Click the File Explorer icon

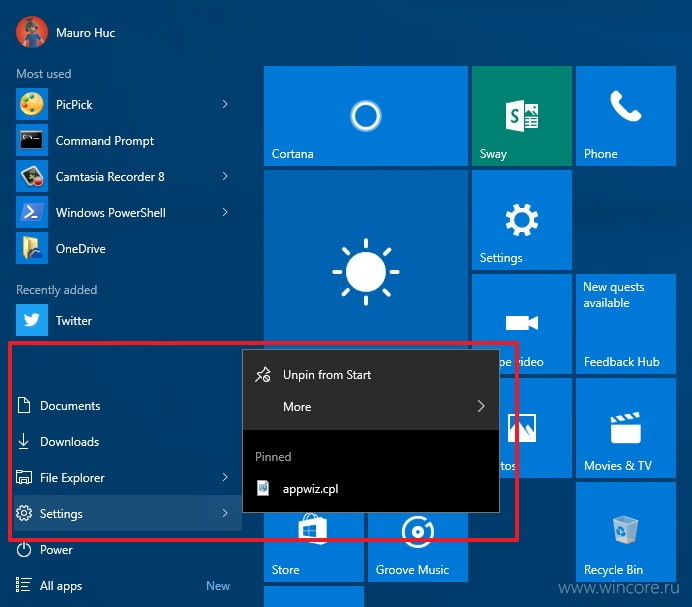[24, 477]
